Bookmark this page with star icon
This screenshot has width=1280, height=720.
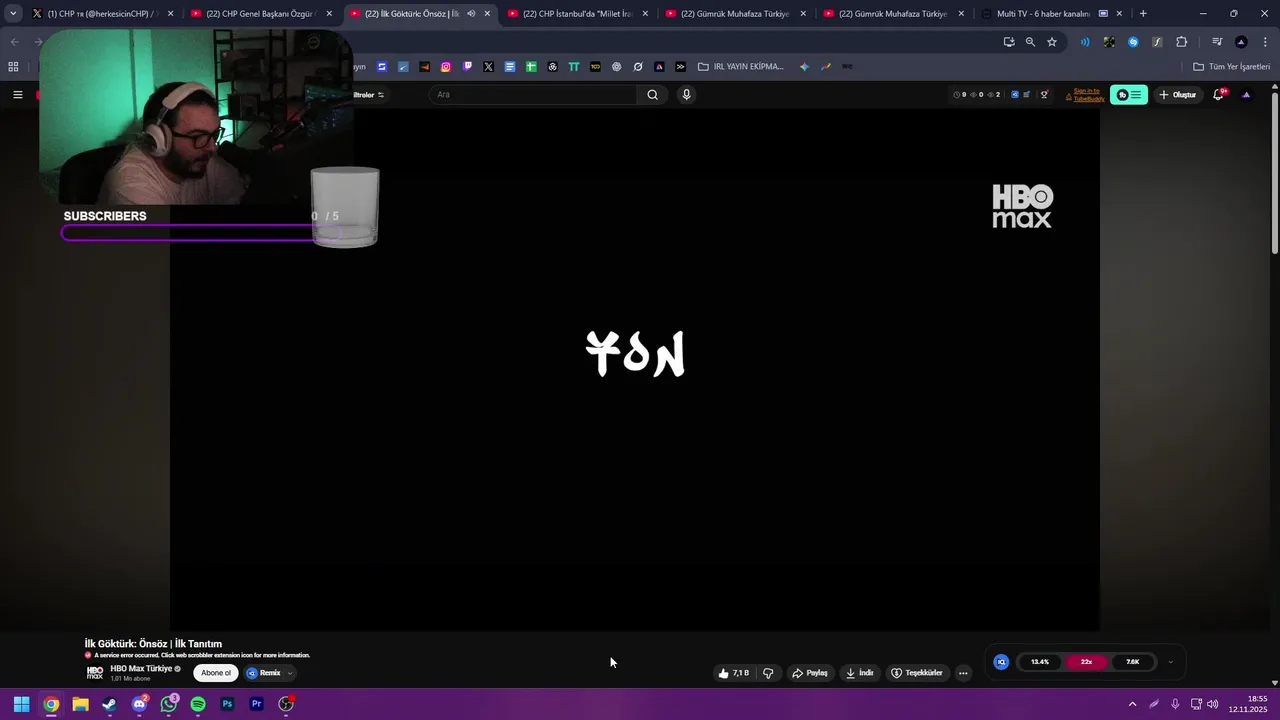click(1052, 42)
